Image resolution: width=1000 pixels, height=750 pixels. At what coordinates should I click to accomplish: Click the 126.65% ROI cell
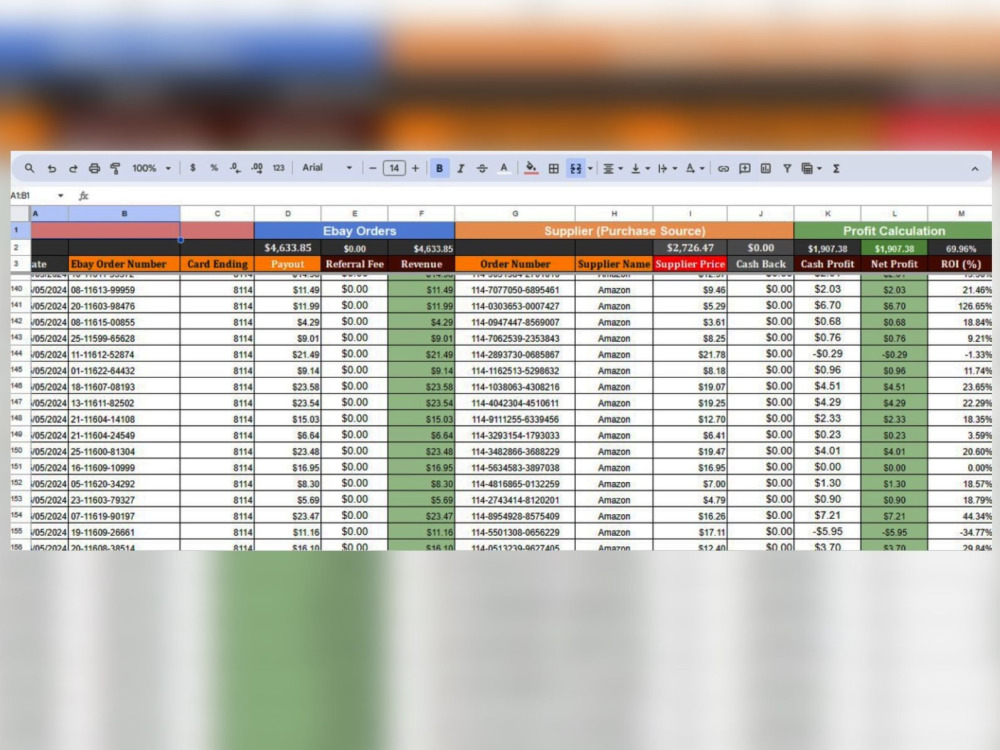tap(960, 306)
